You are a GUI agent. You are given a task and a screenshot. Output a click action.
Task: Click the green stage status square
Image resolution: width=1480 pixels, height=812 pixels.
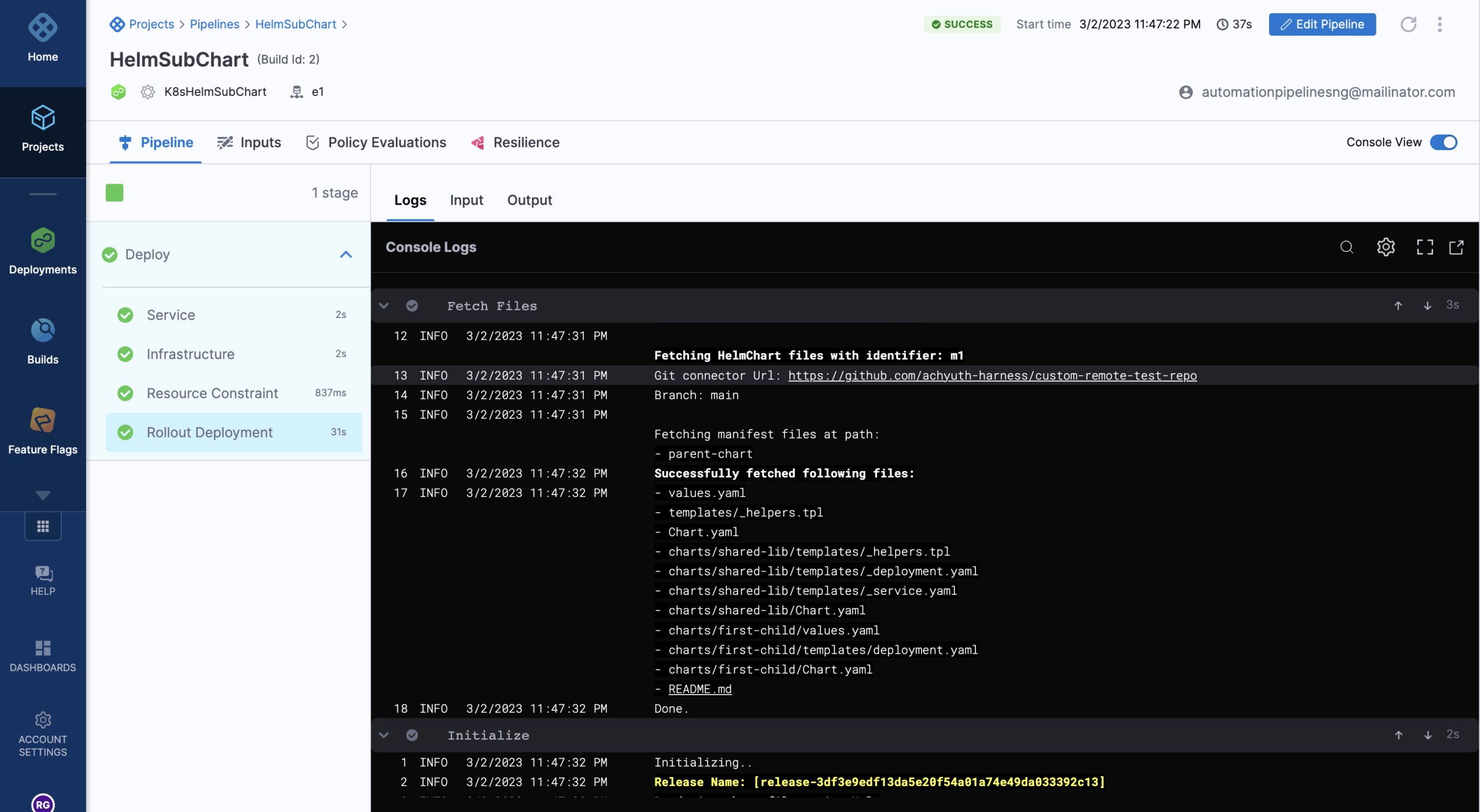(114, 192)
